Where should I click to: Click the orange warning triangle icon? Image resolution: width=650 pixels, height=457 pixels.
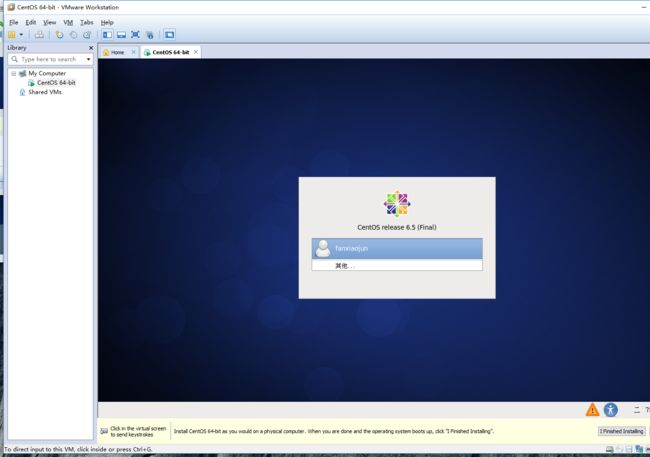coord(592,409)
